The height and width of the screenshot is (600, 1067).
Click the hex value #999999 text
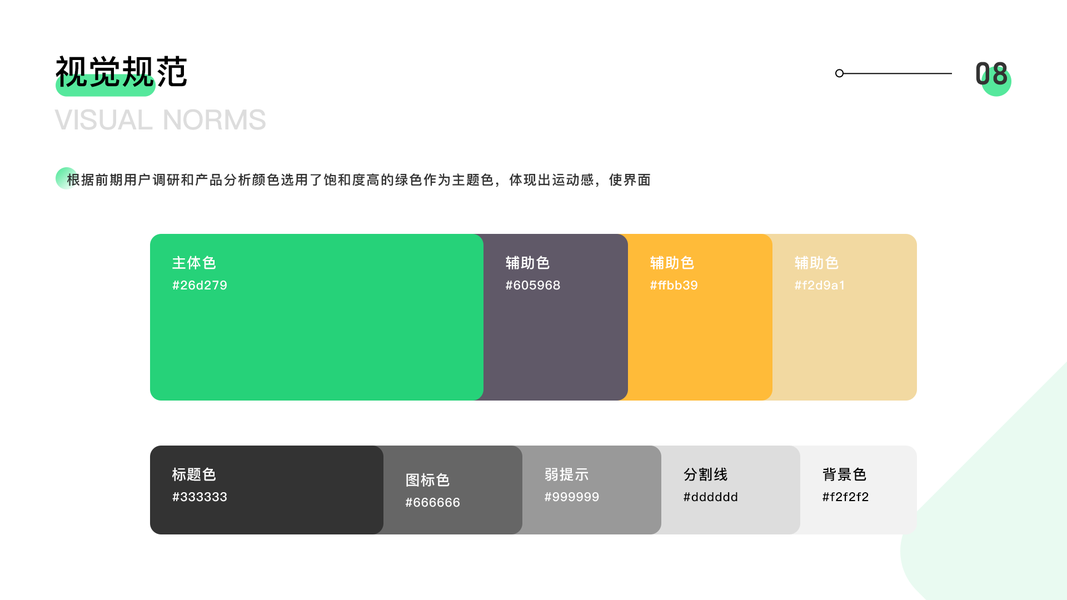(572, 497)
